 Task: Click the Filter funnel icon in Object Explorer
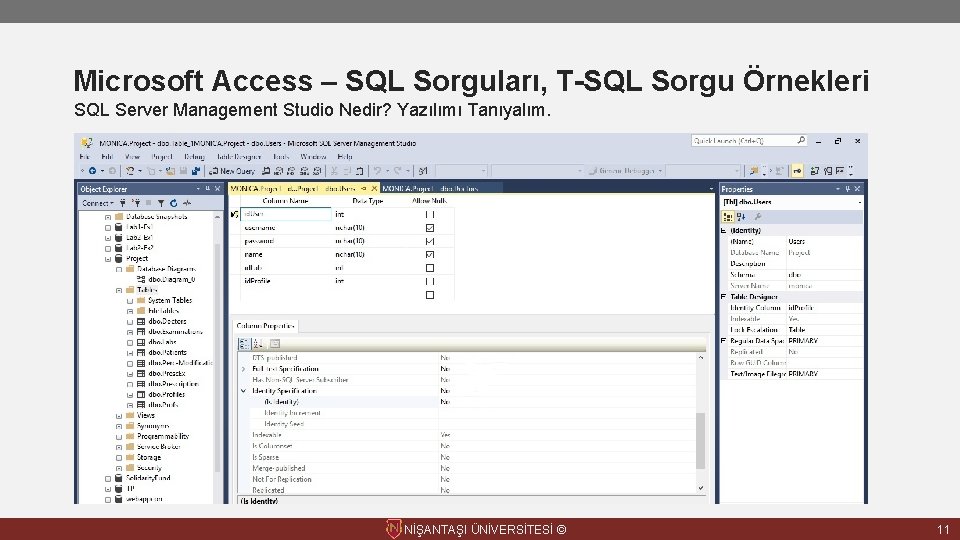click(160, 203)
